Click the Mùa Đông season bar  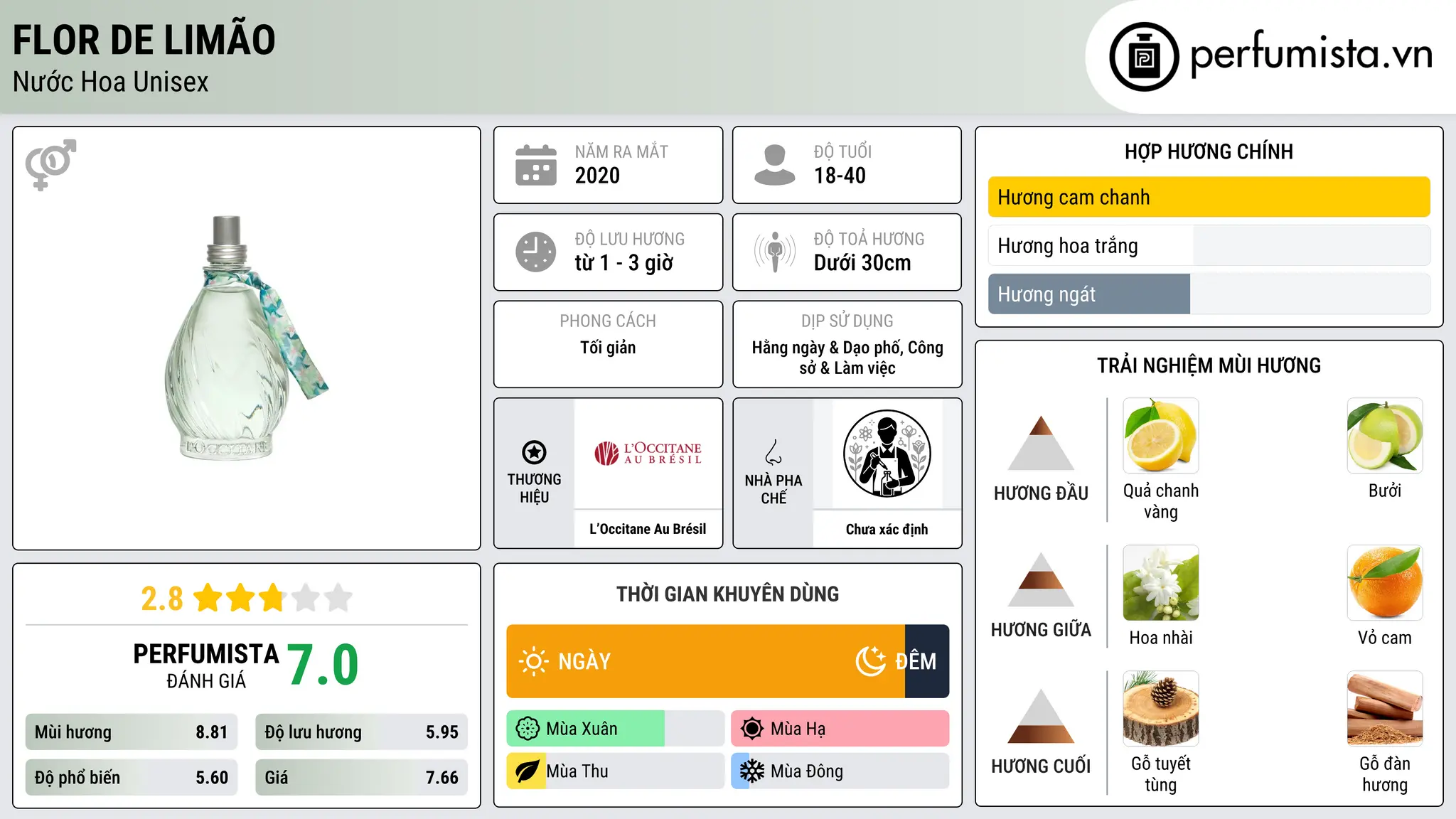click(840, 771)
